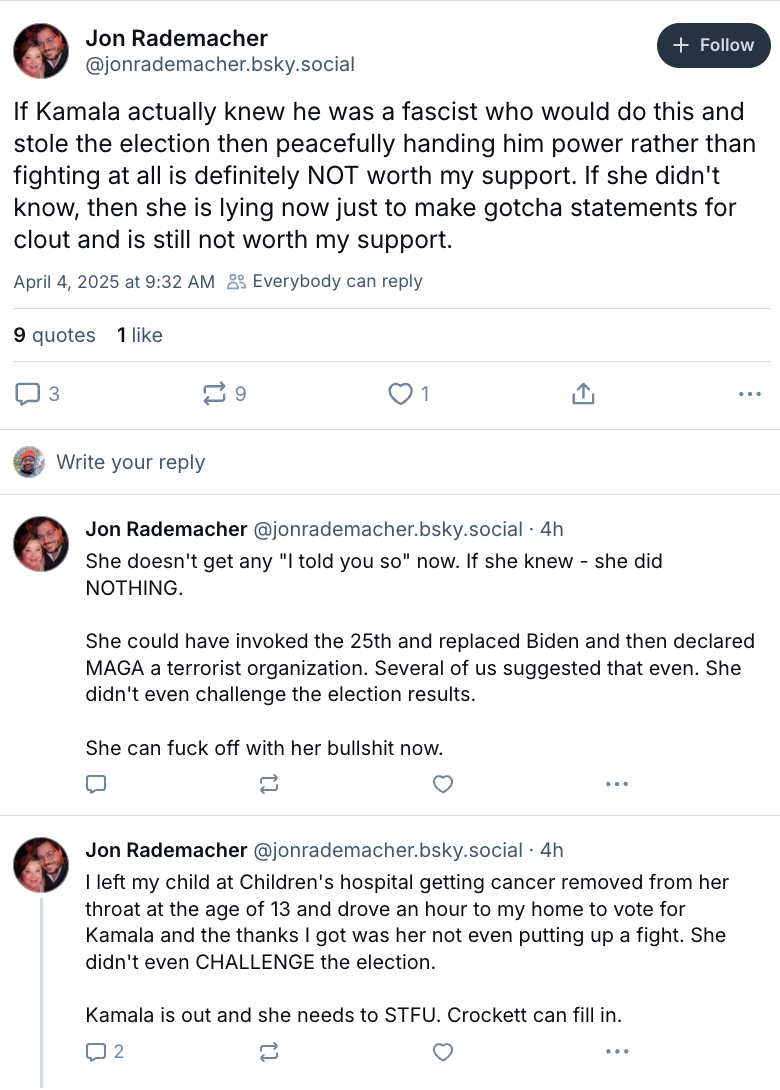Reply to the "I told you so" post

(96, 784)
